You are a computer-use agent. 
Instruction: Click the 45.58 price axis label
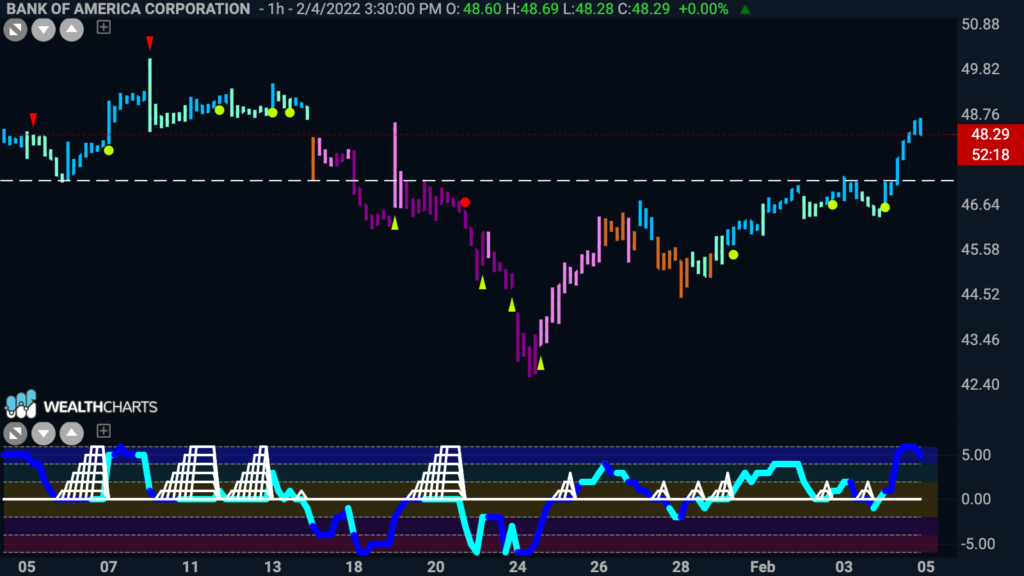pos(980,250)
